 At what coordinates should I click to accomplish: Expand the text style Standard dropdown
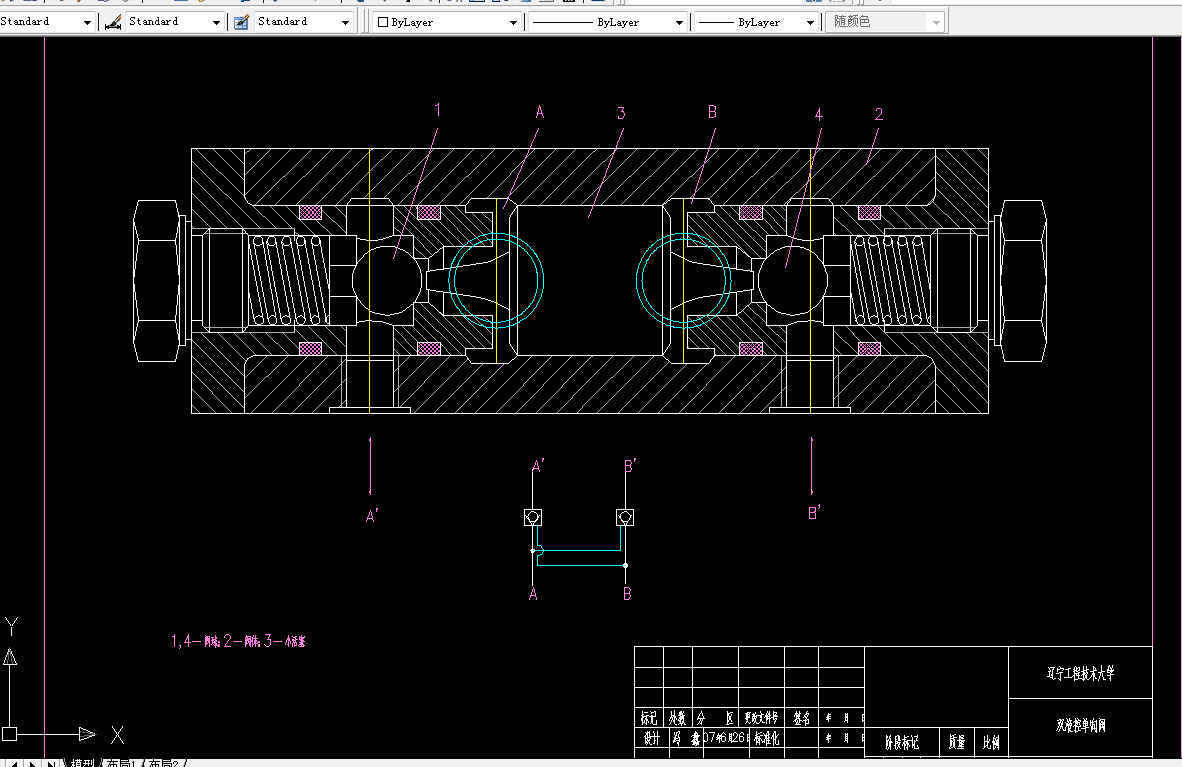point(87,23)
